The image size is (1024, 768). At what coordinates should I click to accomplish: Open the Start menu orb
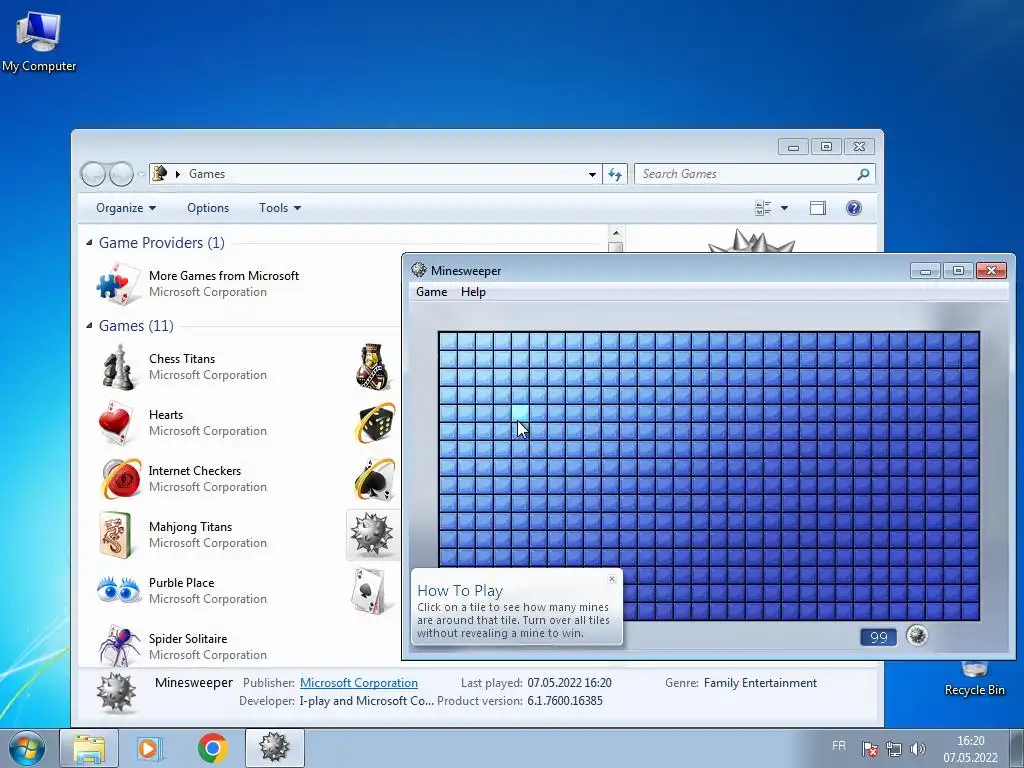[x=27, y=748]
